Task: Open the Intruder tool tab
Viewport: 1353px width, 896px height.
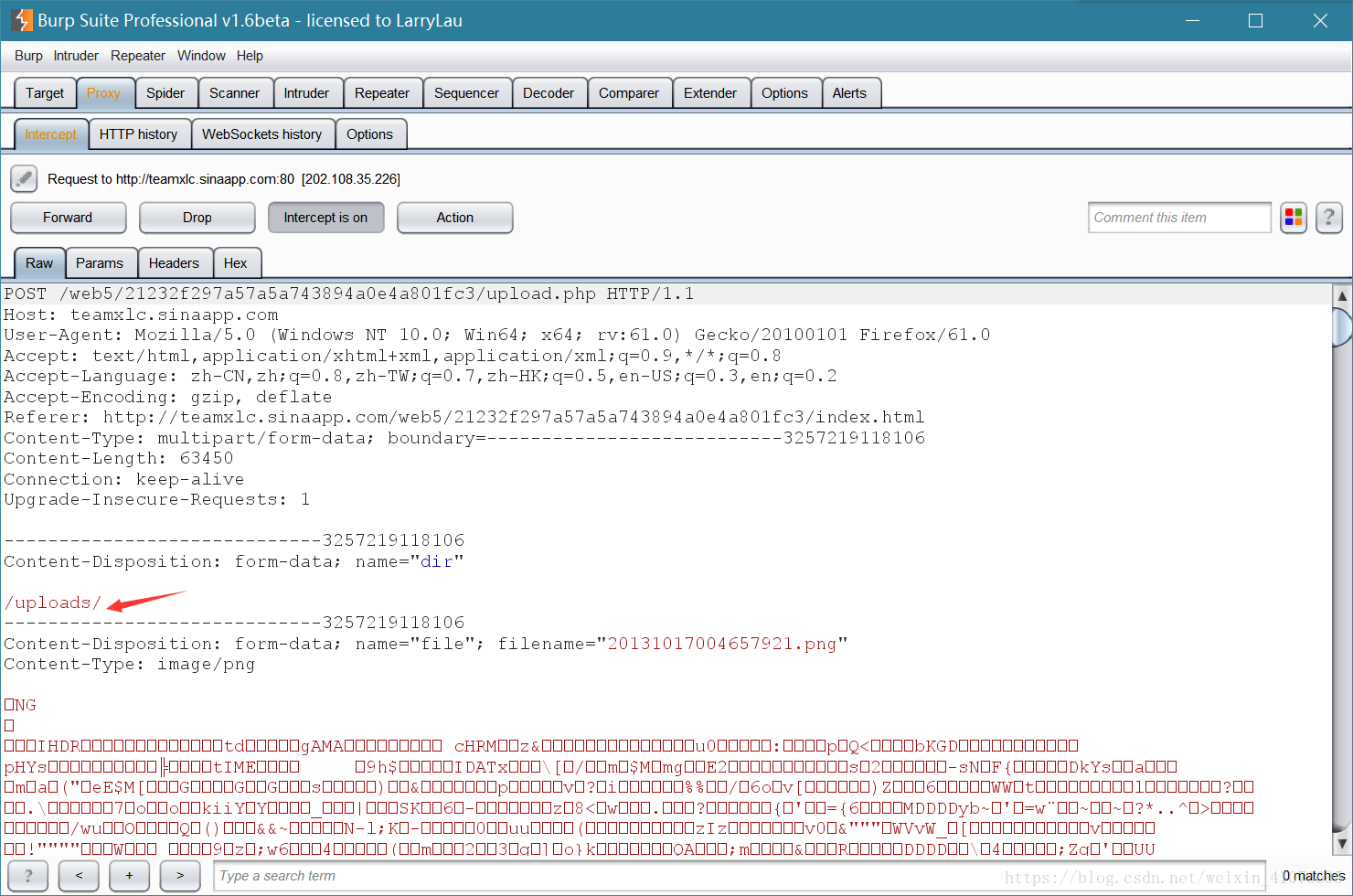Action: 306,93
